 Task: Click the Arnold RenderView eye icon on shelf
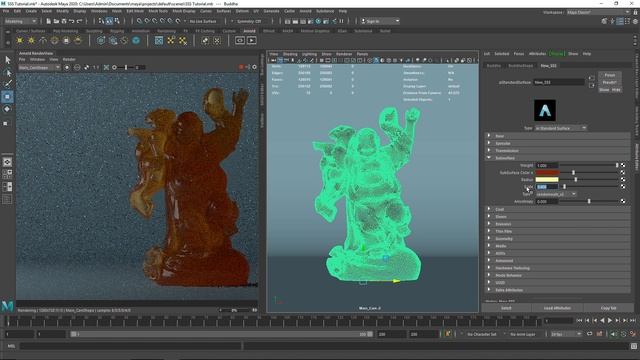click(240, 40)
